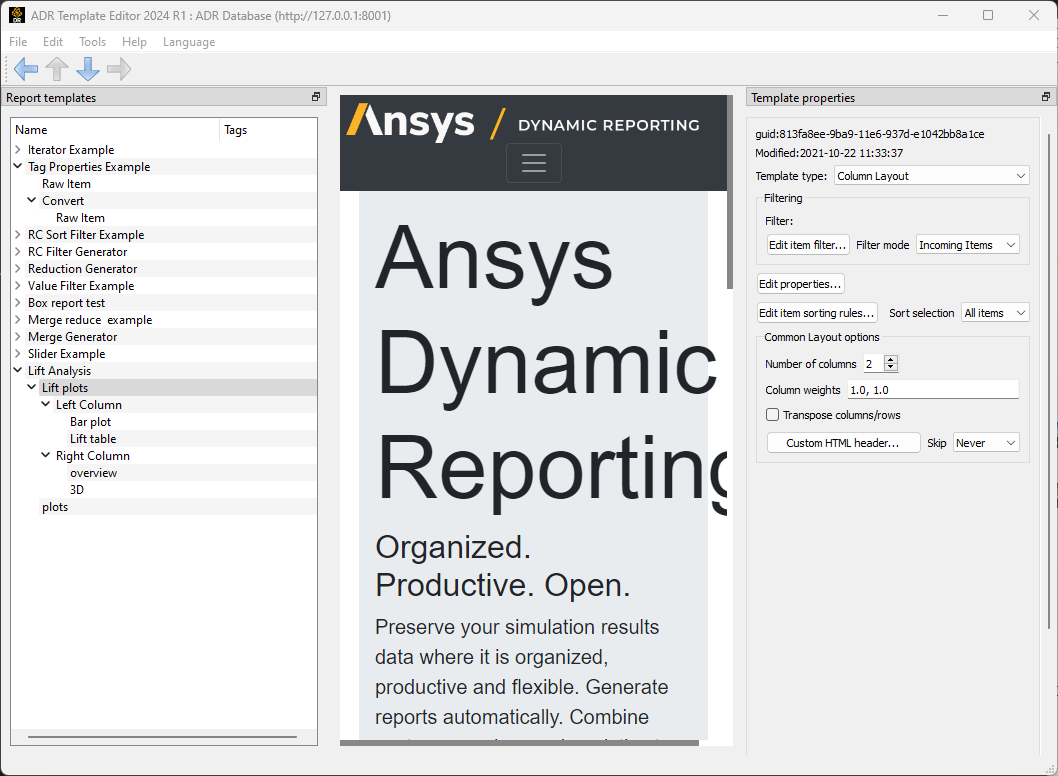Select the Box report test template

(x=66, y=303)
